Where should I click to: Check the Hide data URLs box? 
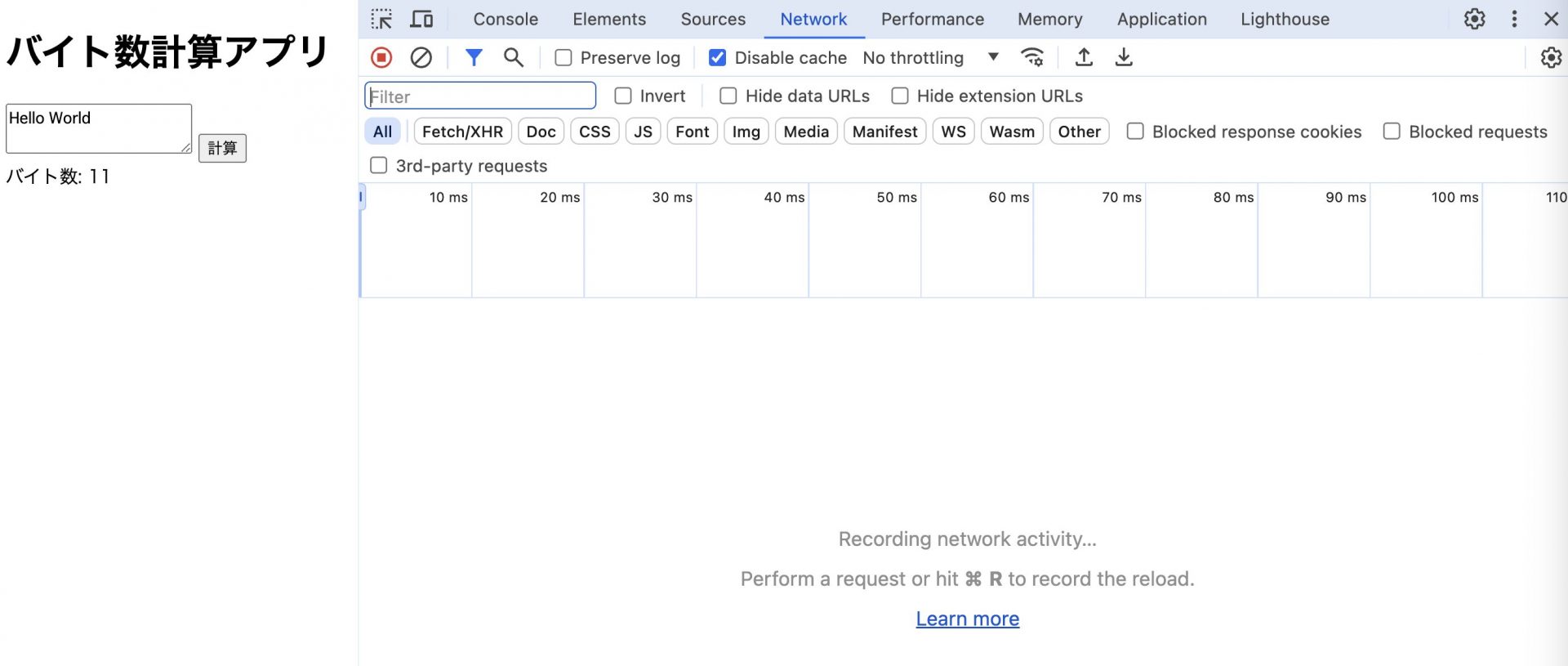tap(728, 96)
